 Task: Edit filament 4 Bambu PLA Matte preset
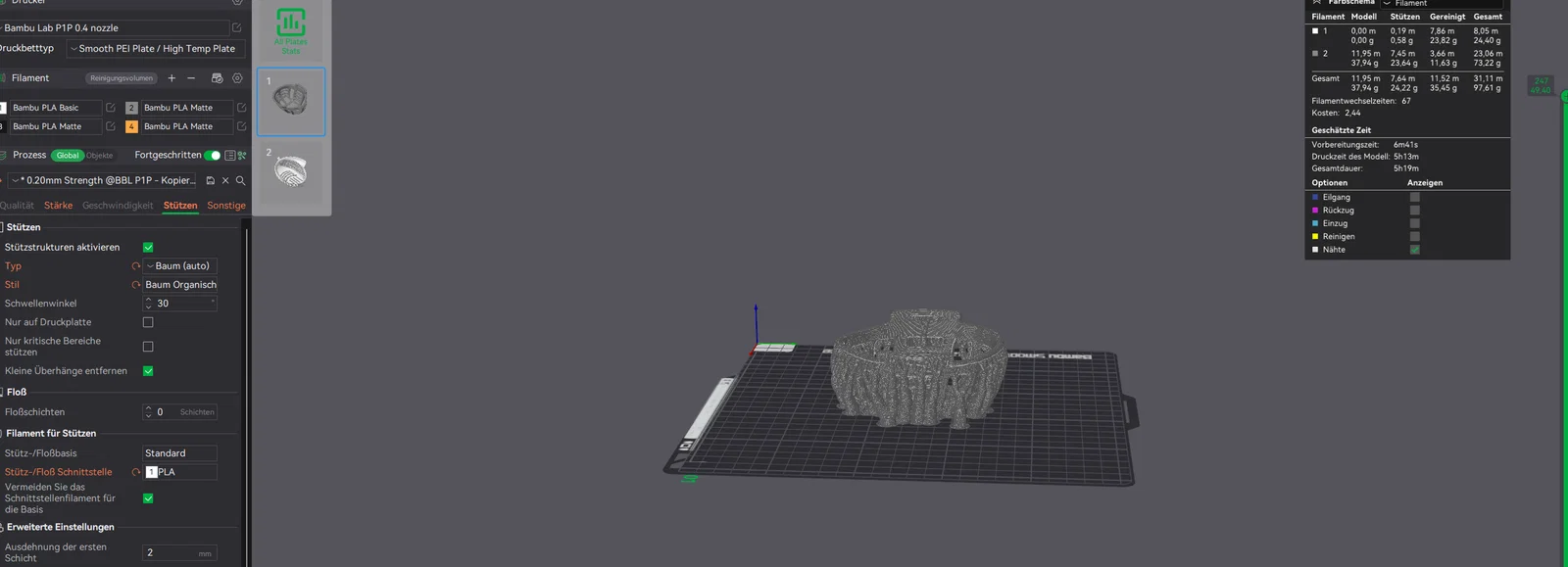click(x=241, y=126)
